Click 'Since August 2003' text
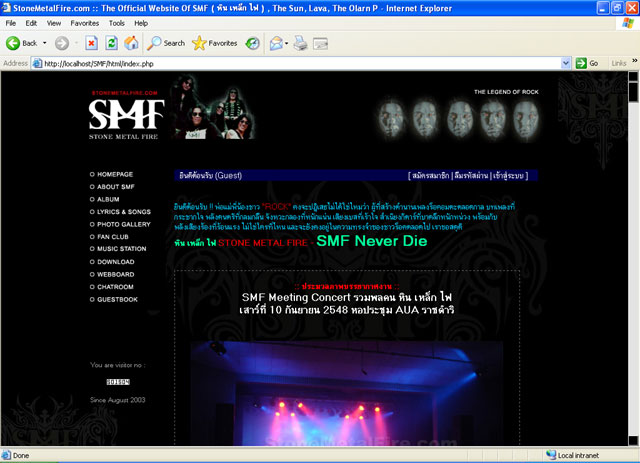Screen dimensions: 640x463 click(x=118, y=400)
